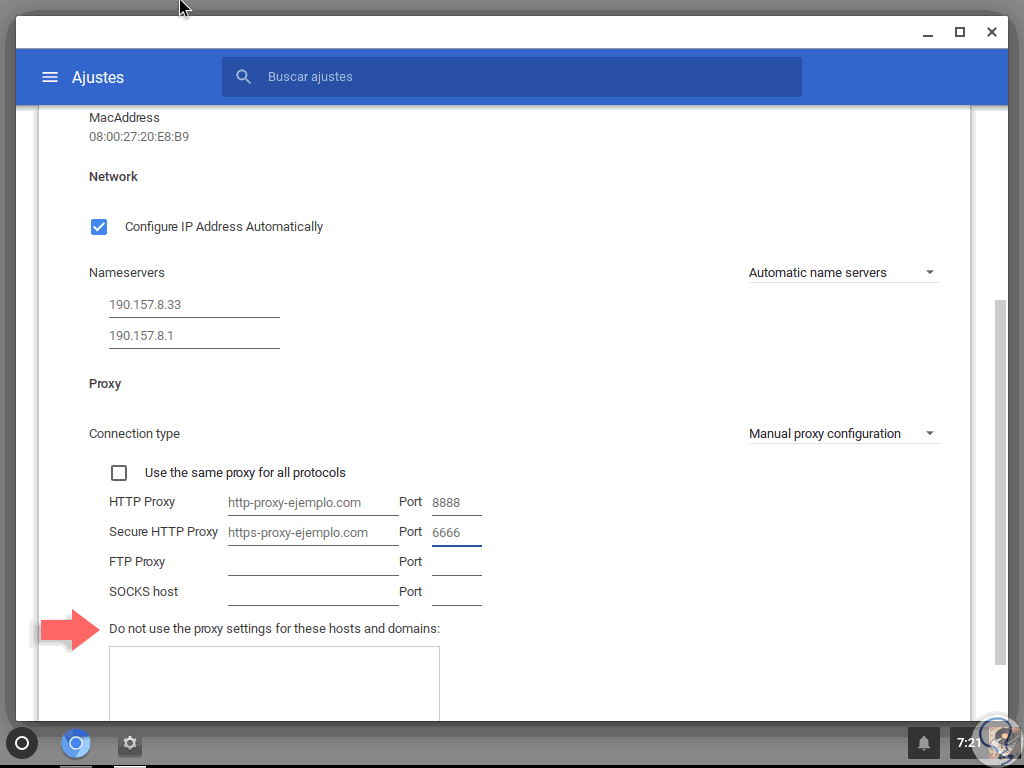Minimize the Ajustes window
This screenshot has height=768, width=1024.
[x=928, y=33]
